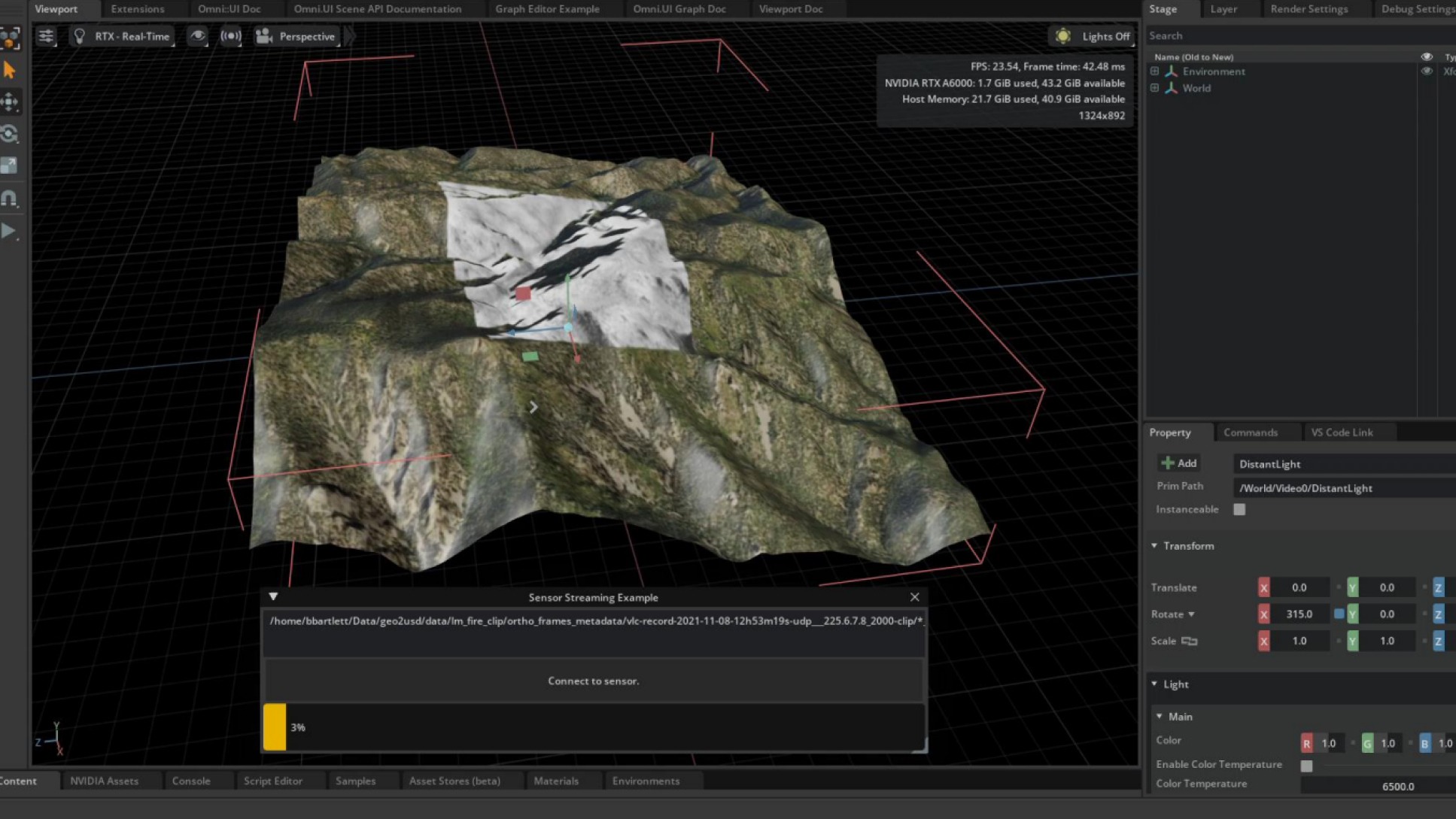This screenshot has width=1456, height=819.
Task: Enable the Instanceable checkbox
Action: click(1239, 510)
